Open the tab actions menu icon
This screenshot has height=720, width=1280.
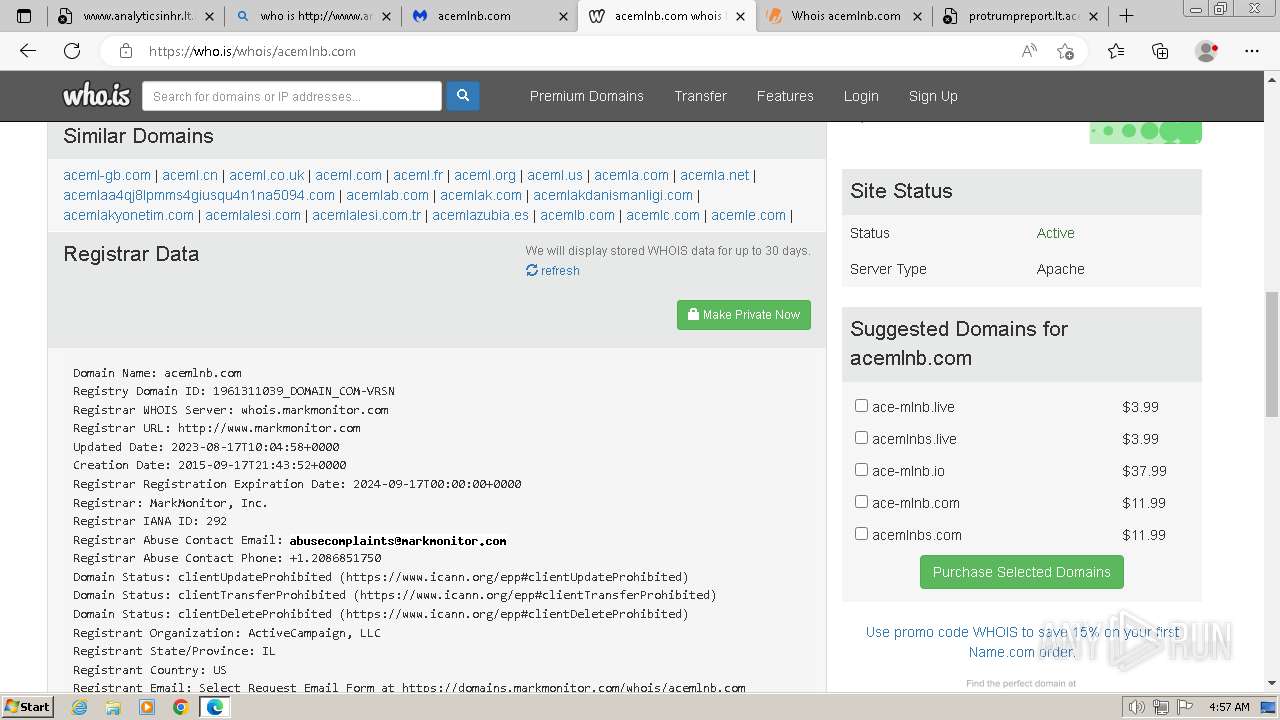coord(24,16)
